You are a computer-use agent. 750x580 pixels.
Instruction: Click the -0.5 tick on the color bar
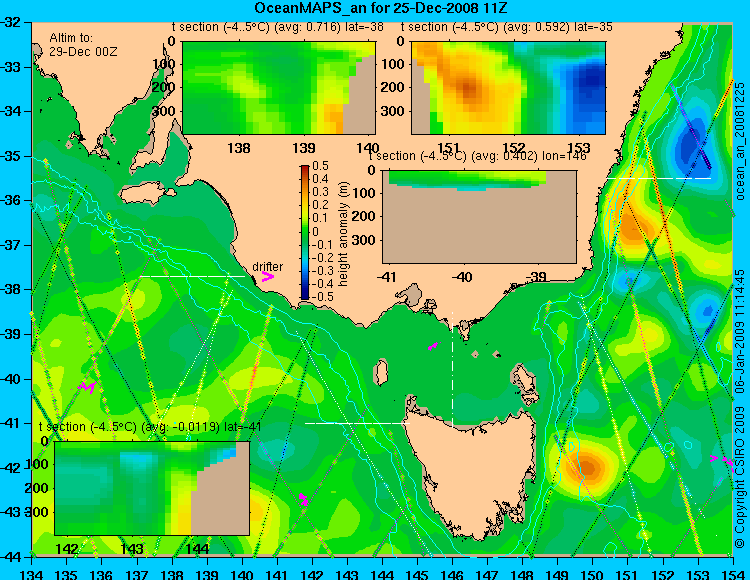point(320,296)
